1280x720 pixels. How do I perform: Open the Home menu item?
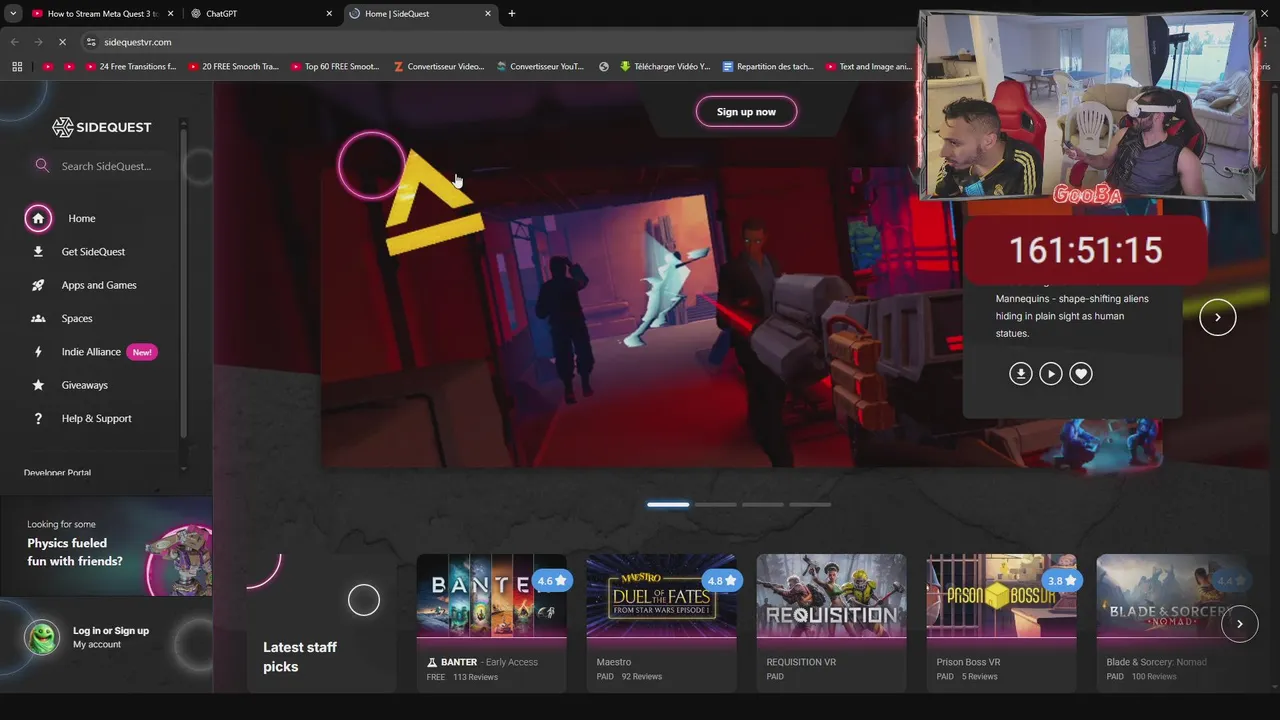82,218
